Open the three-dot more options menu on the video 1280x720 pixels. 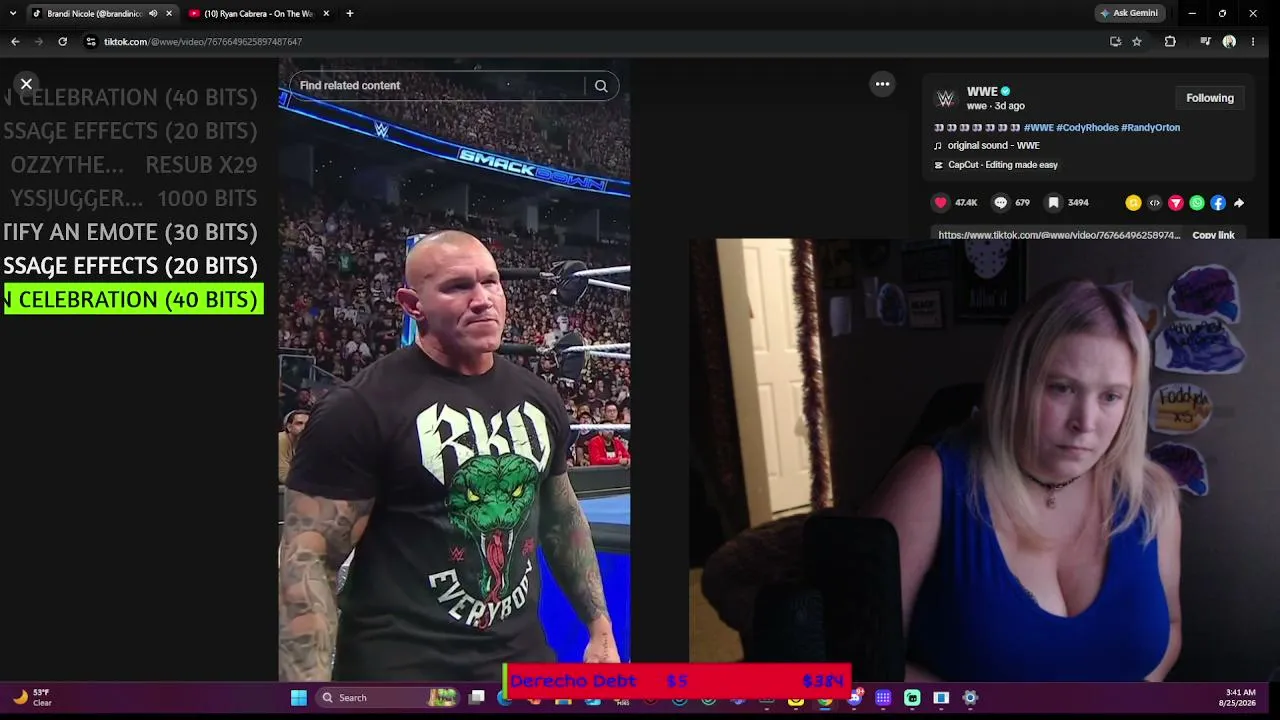(x=882, y=84)
